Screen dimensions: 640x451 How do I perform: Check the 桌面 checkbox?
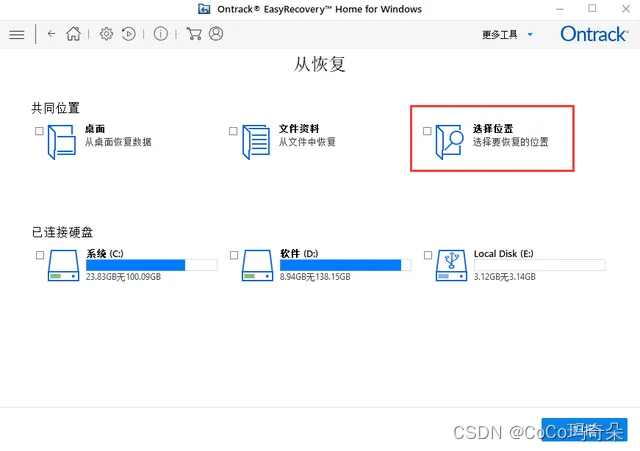tap(39, 131)
